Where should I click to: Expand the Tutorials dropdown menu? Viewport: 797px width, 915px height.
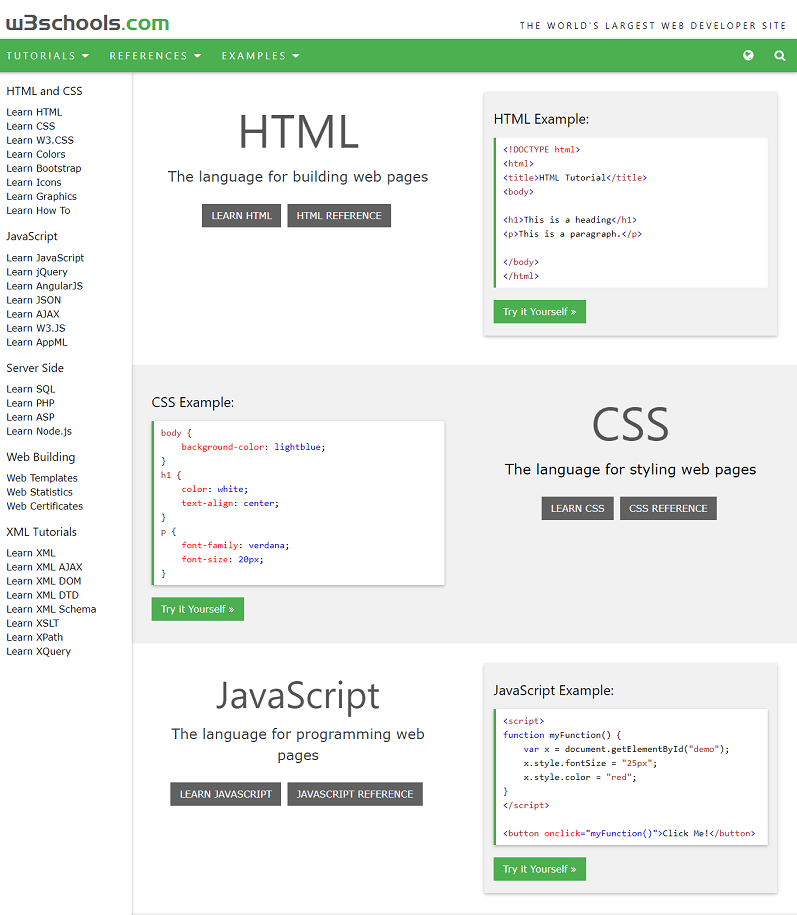point(47,55)
